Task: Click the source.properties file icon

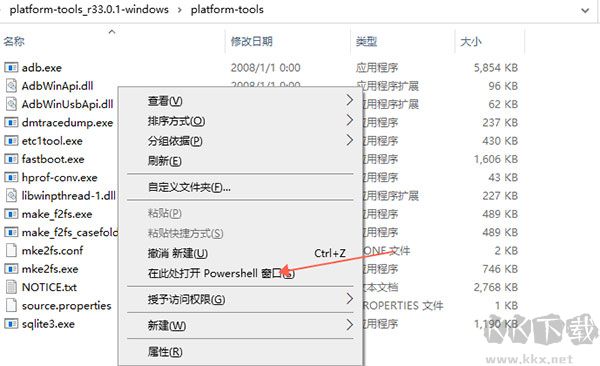Action: coord(11,306)
